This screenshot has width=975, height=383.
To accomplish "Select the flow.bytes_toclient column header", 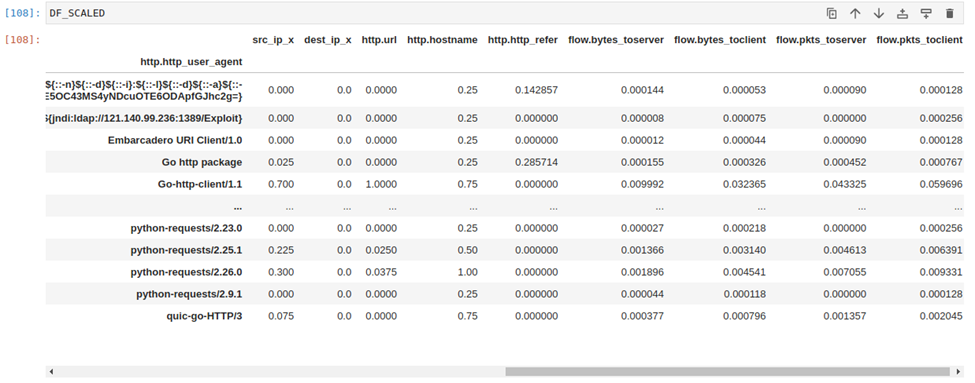I will coord(720,40).
